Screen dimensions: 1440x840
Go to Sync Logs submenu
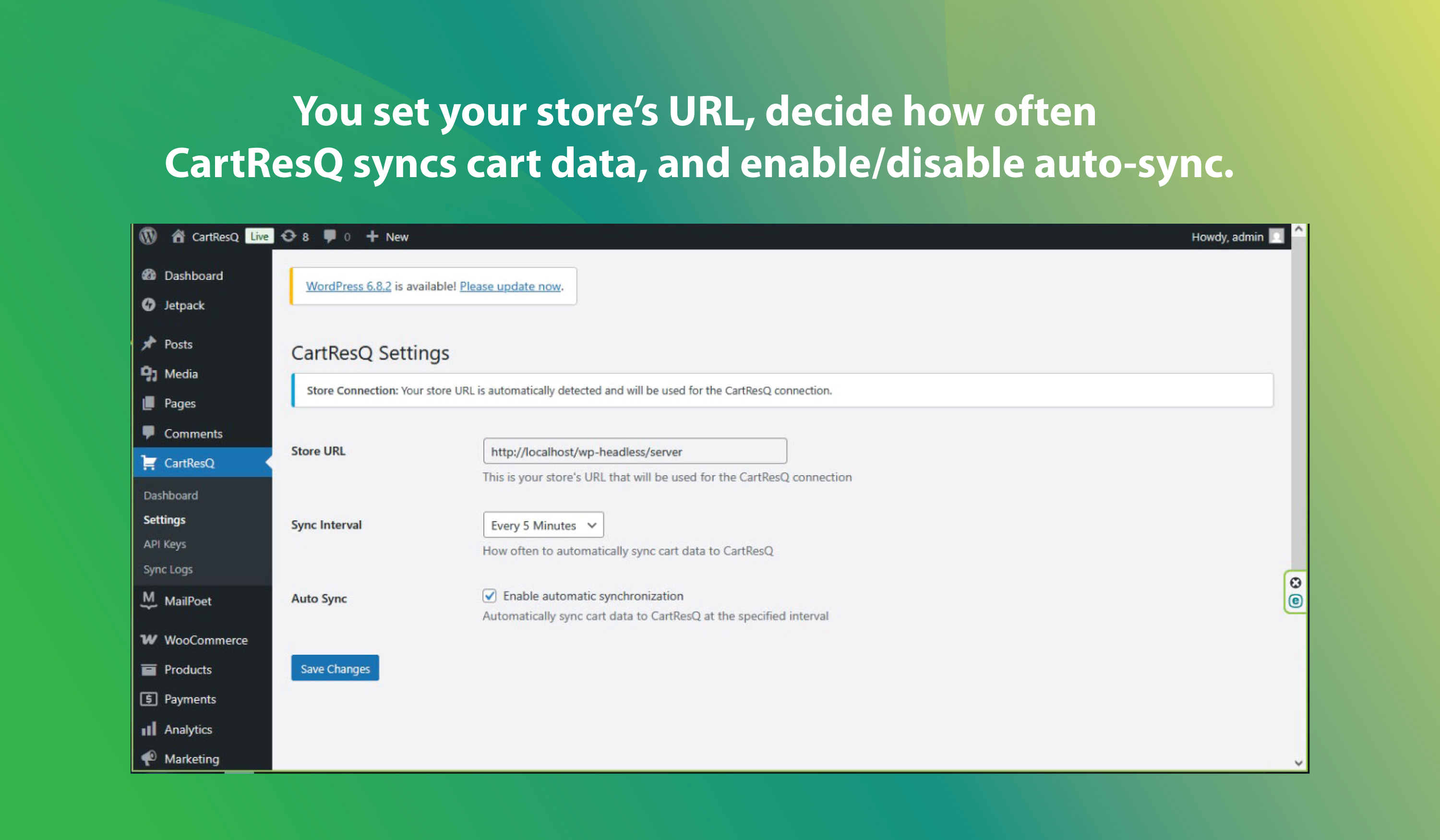(x=168, y=569)
